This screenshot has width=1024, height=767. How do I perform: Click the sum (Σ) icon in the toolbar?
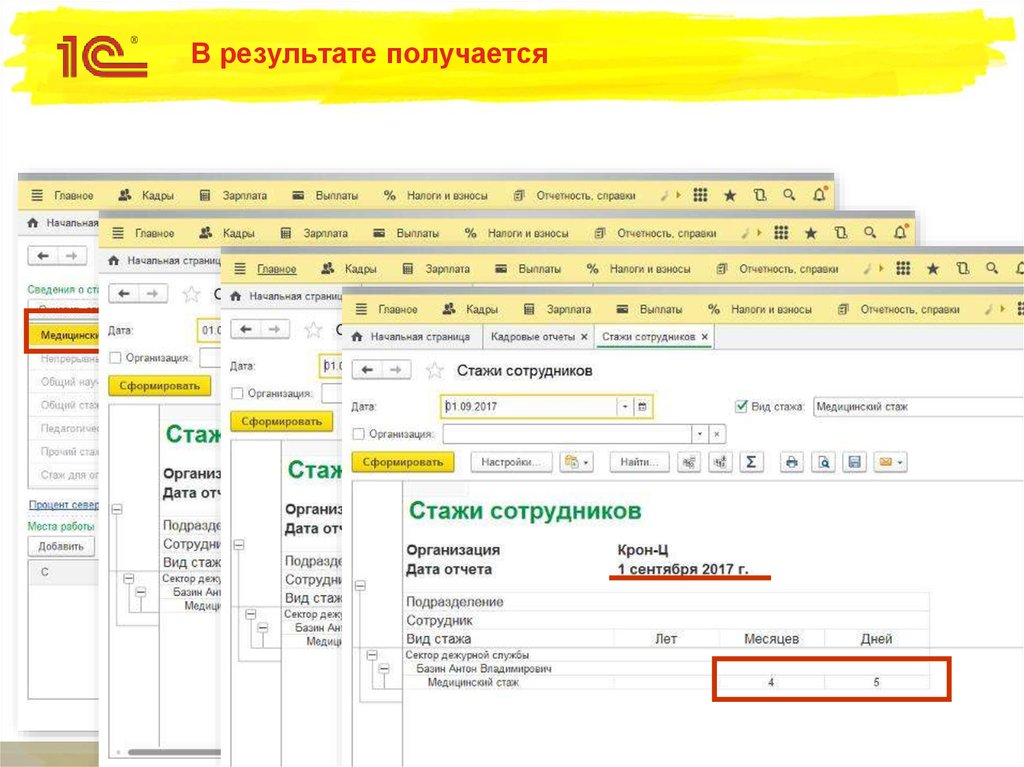[750, 462]
